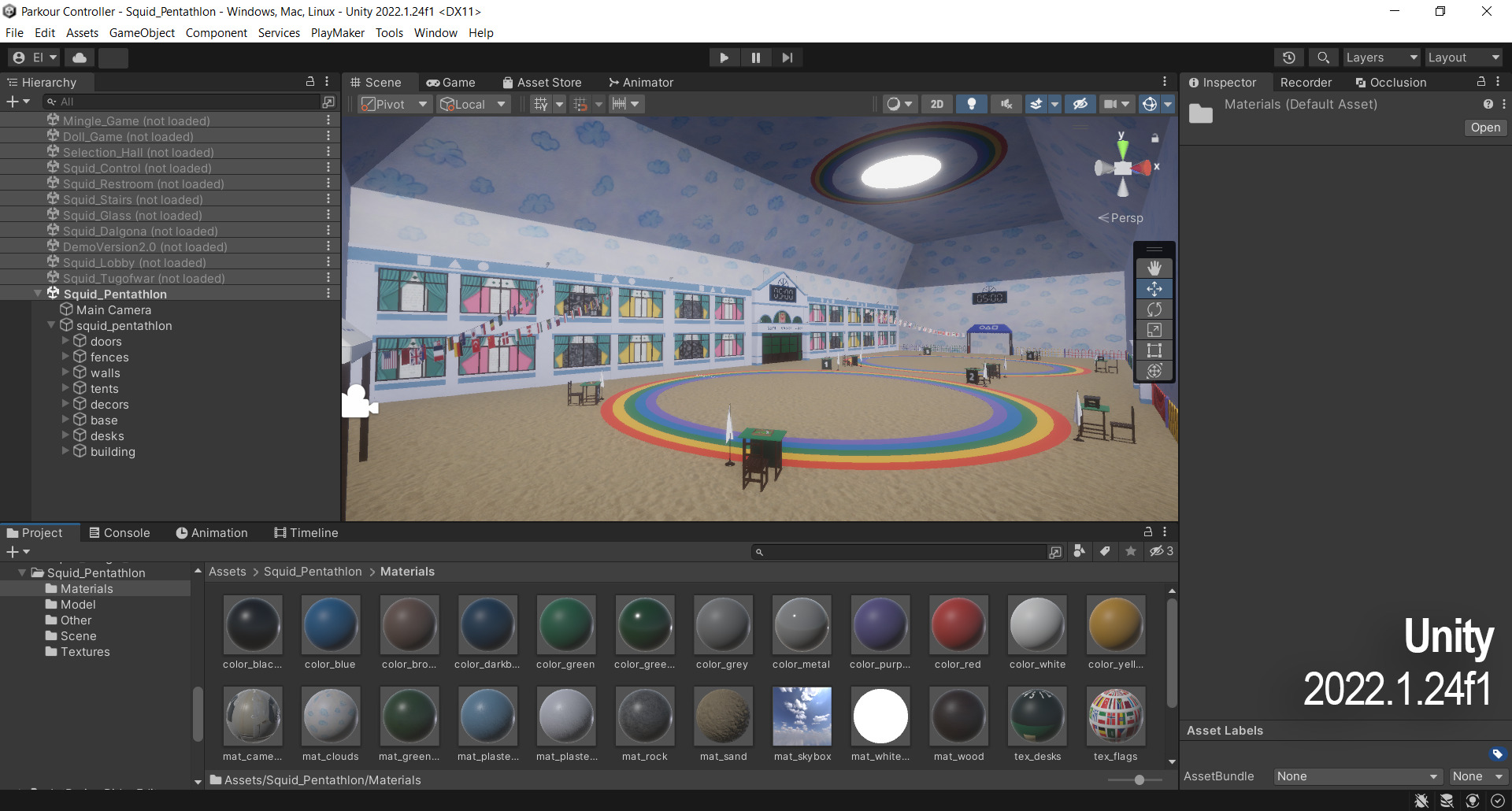
Task: Click the Assets breadcrumb link
Action: point(228,572)
